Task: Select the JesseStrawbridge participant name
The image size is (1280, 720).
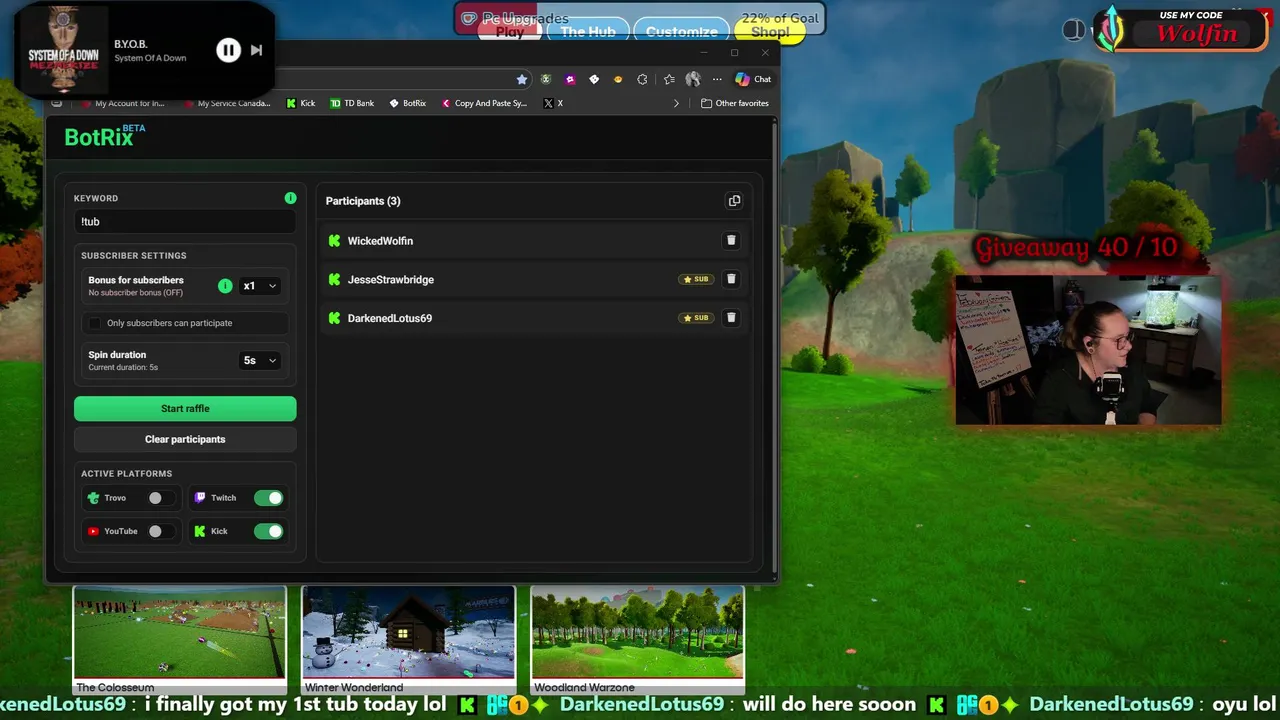Action: (x=391, y=279)
